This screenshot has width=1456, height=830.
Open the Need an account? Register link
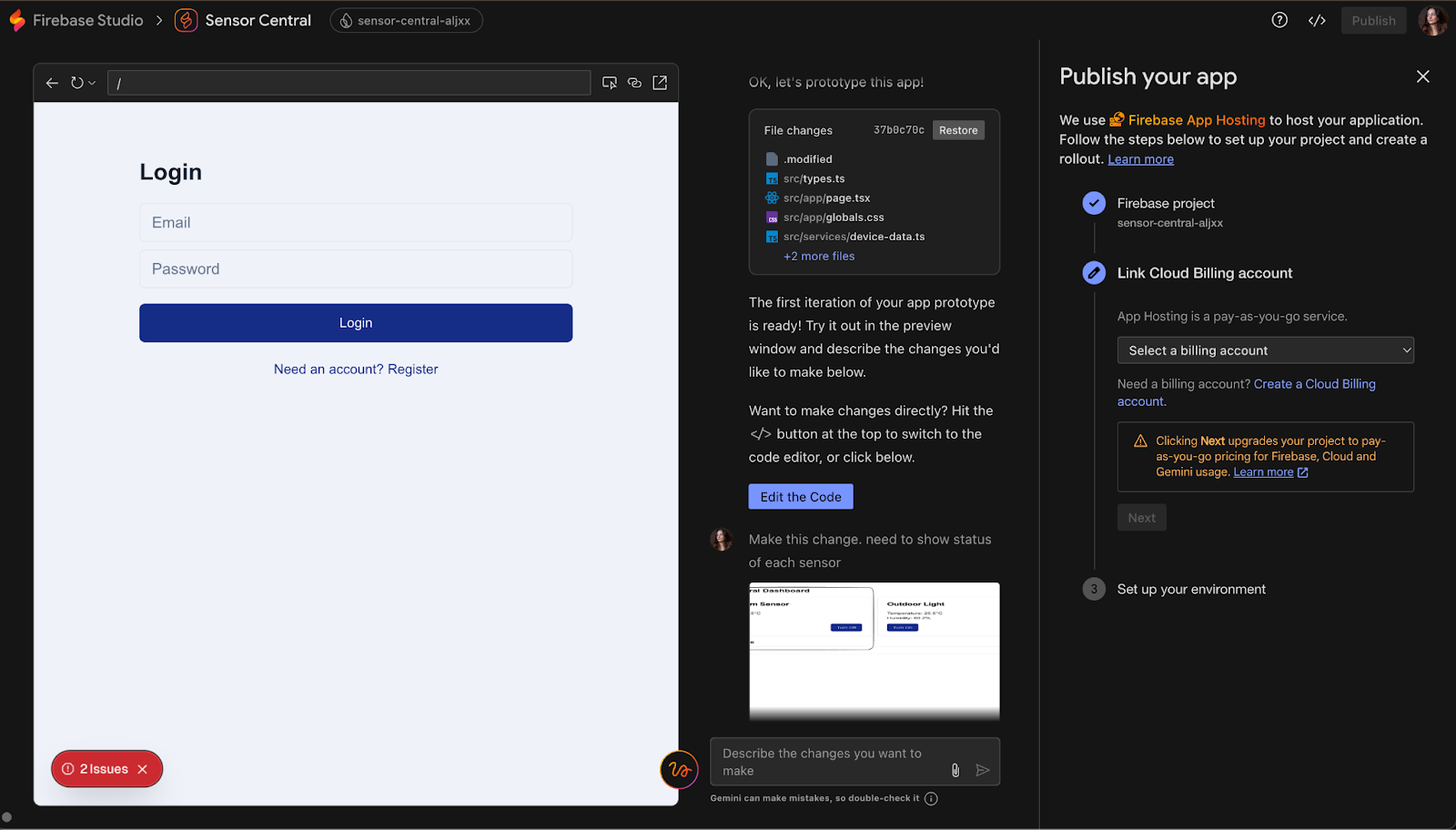(x=356, y=369)
